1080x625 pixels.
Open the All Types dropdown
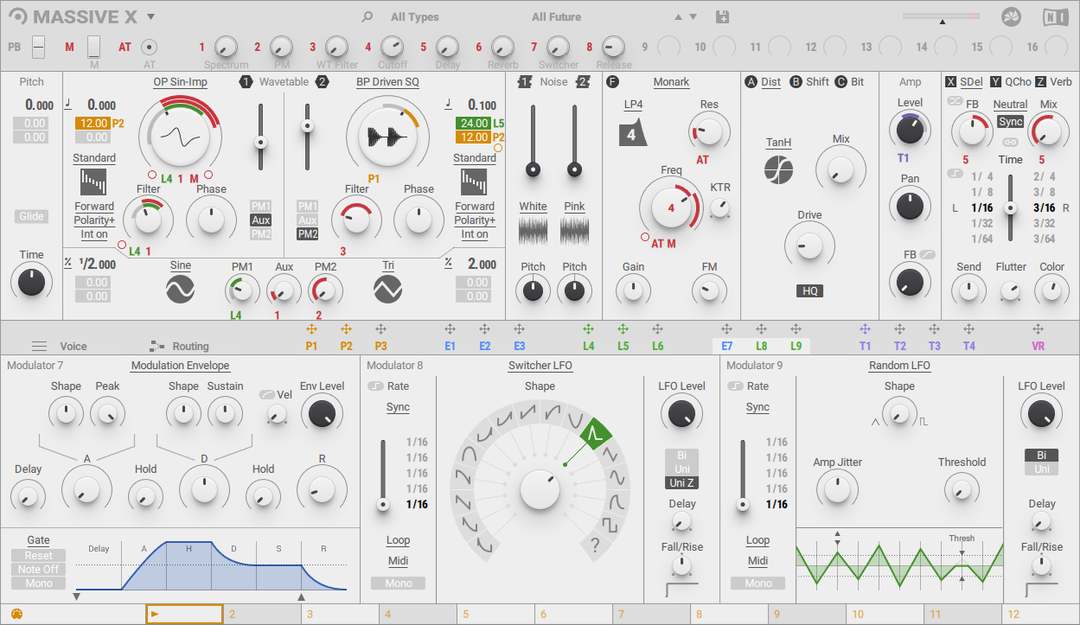click(x=414, y=17)
